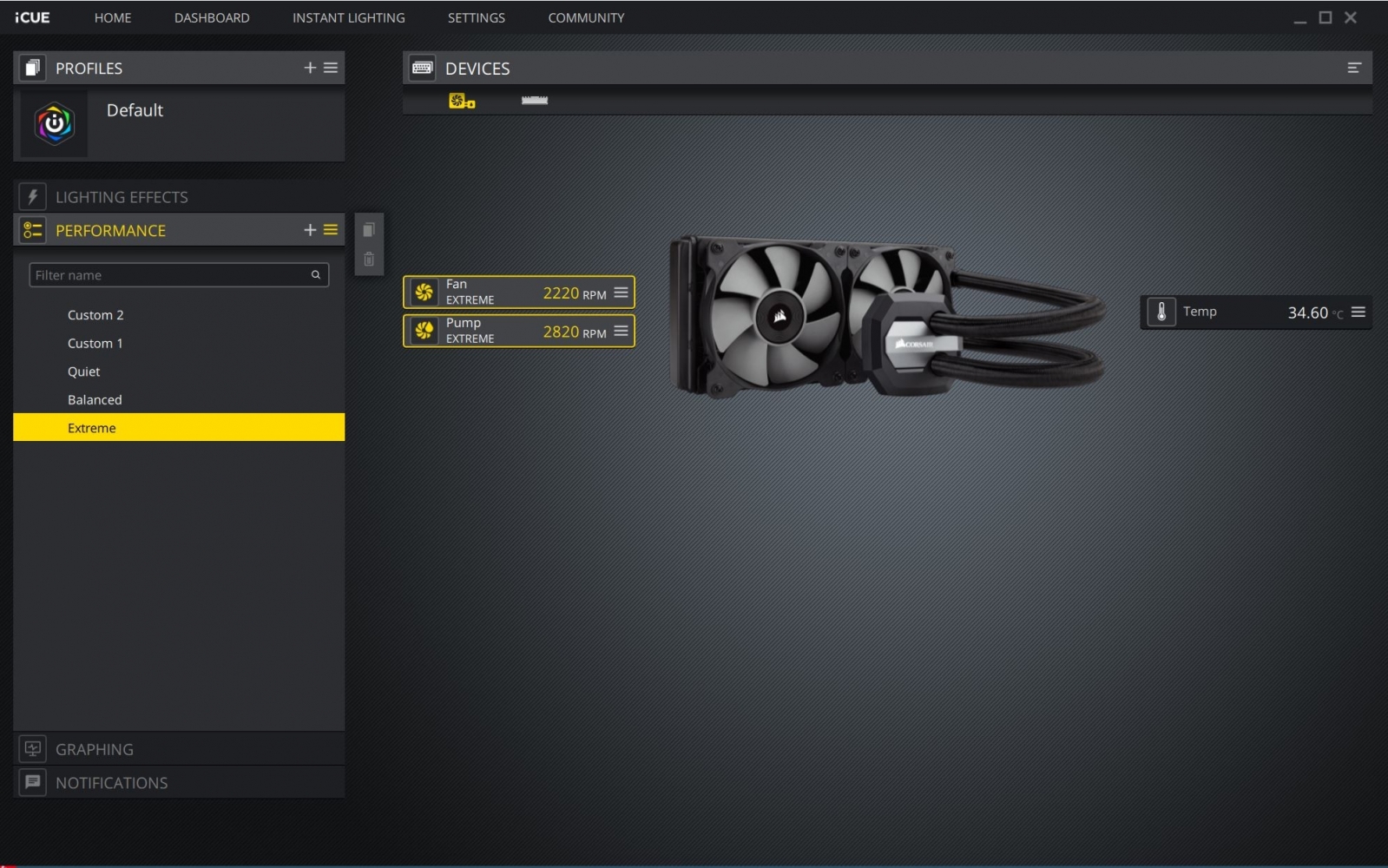
Task: Close the iCUE window
Action: pos(1351,17)
